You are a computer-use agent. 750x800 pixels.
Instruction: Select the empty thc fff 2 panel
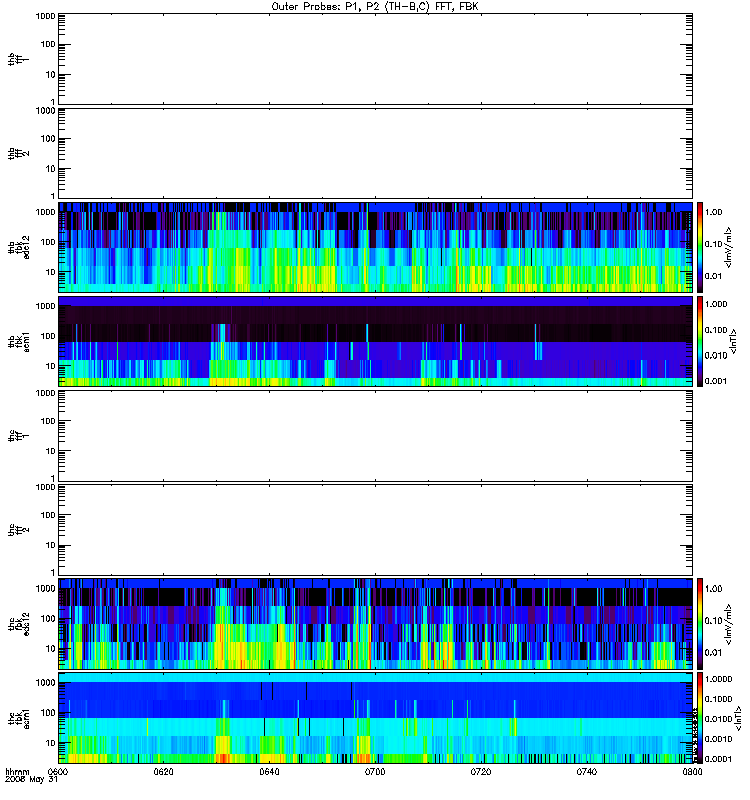coord(375,530)
